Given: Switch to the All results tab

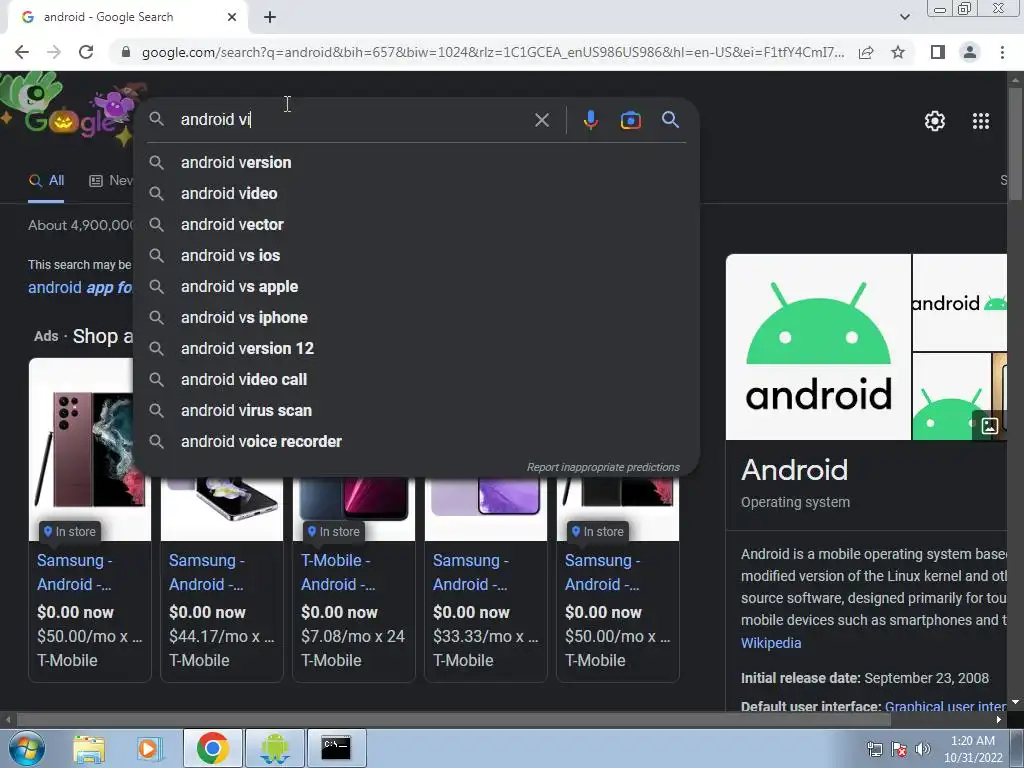Looking at the screenshot, I should click(x=46, y=181).
